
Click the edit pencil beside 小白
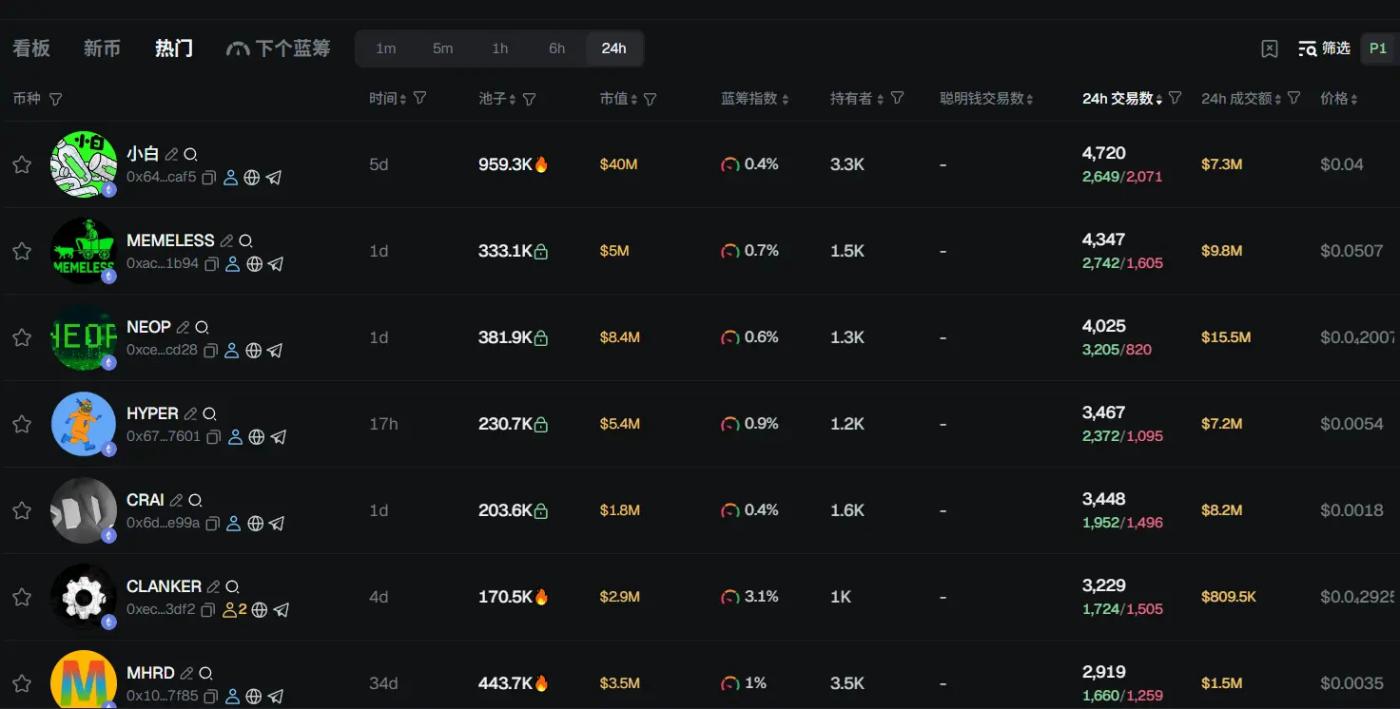(171, 154)
